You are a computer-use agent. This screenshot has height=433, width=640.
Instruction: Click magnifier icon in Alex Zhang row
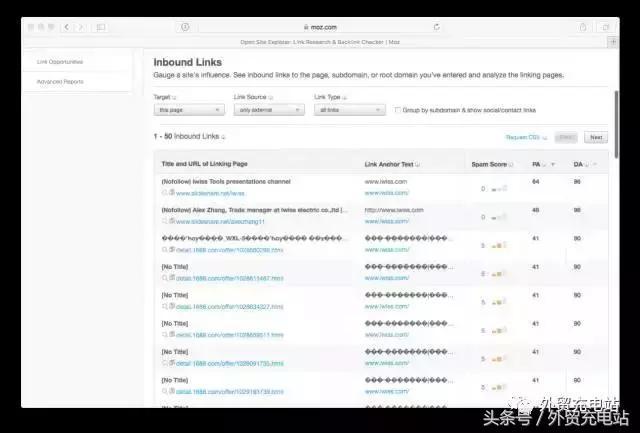pyautogui.click(x=165, y=221)
